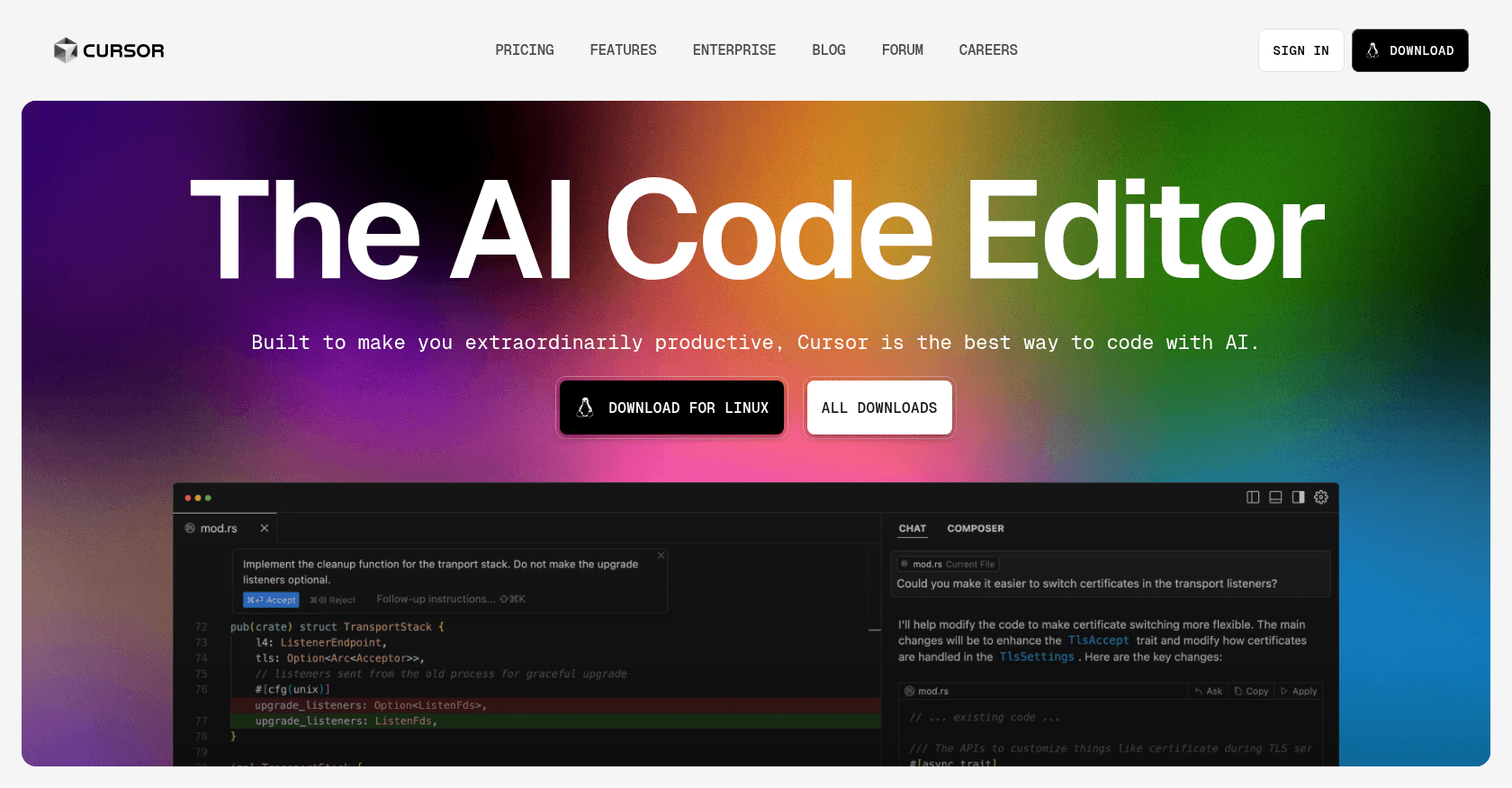Toggle the left sidebar layout icon
The height and width of the screenshot is (788, 1512).
1253,497
